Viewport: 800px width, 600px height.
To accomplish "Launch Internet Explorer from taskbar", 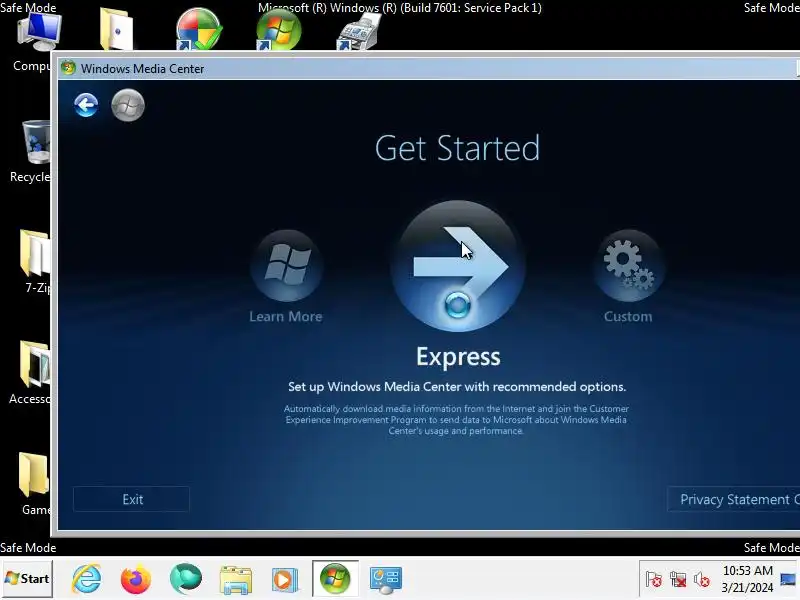I will [x=86, y=579].
